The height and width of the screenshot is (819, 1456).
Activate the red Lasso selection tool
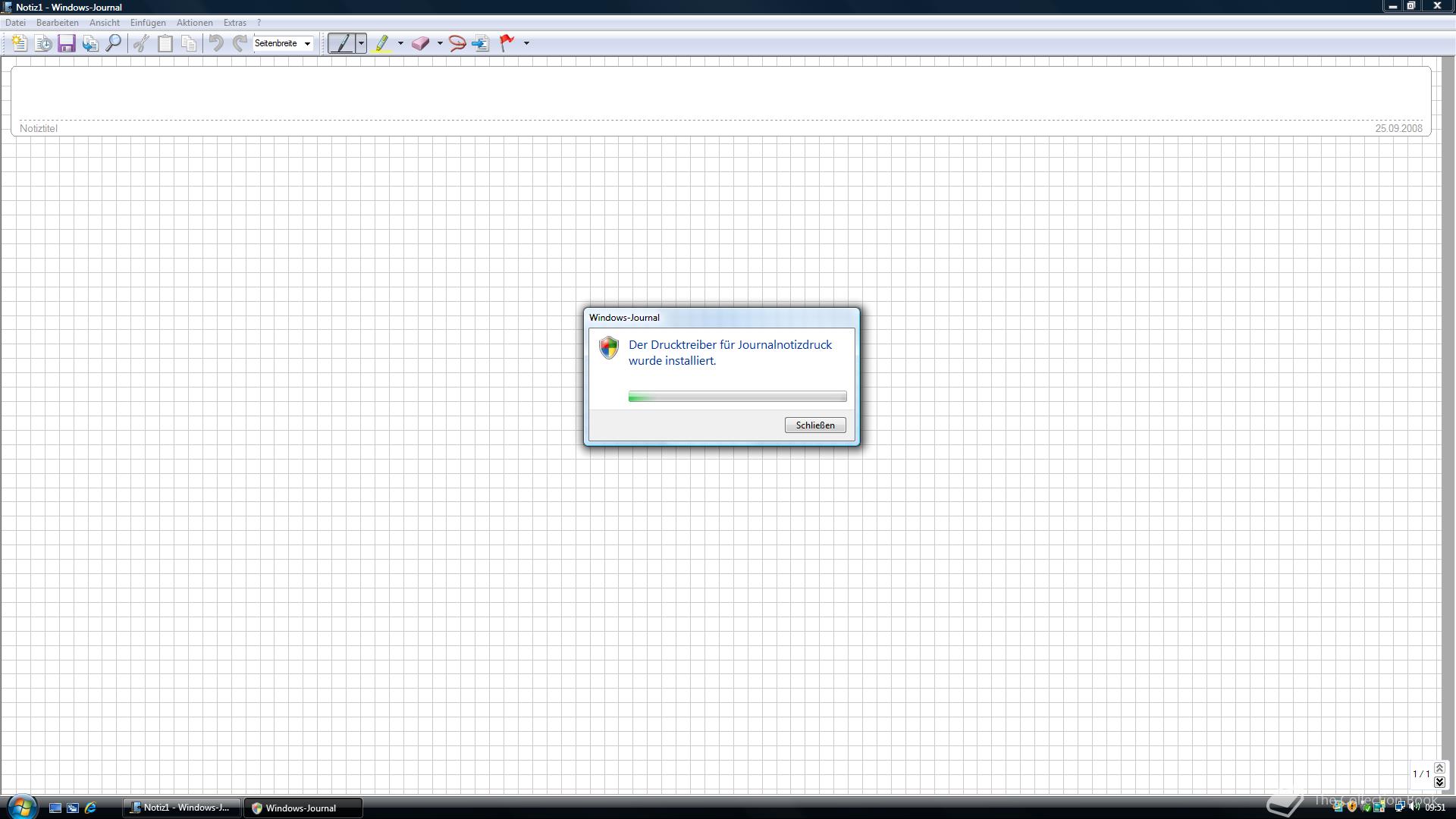(x=457, y=43)
